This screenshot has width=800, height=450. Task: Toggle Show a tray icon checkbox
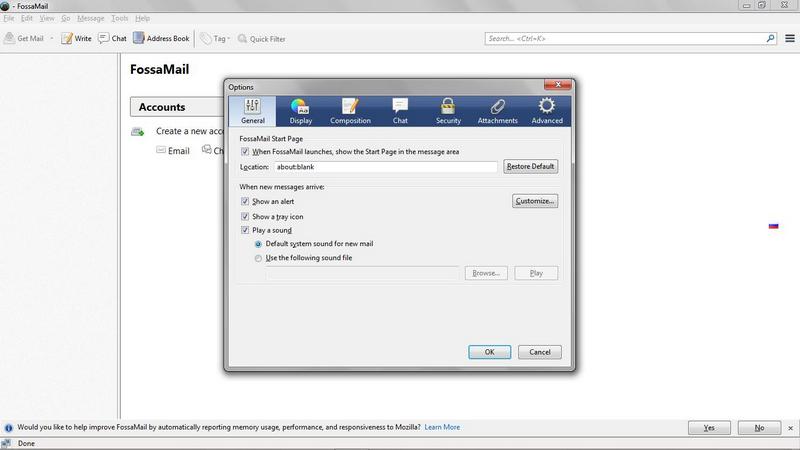pos(245,216)
